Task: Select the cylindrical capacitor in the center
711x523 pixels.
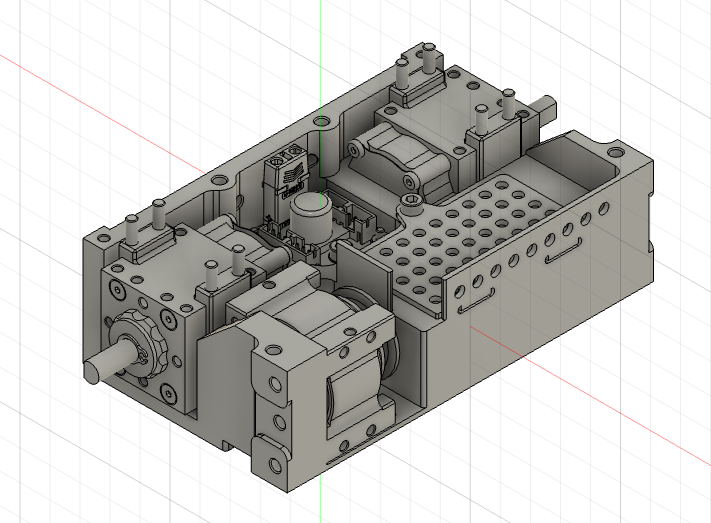Action: coord(312,215)
